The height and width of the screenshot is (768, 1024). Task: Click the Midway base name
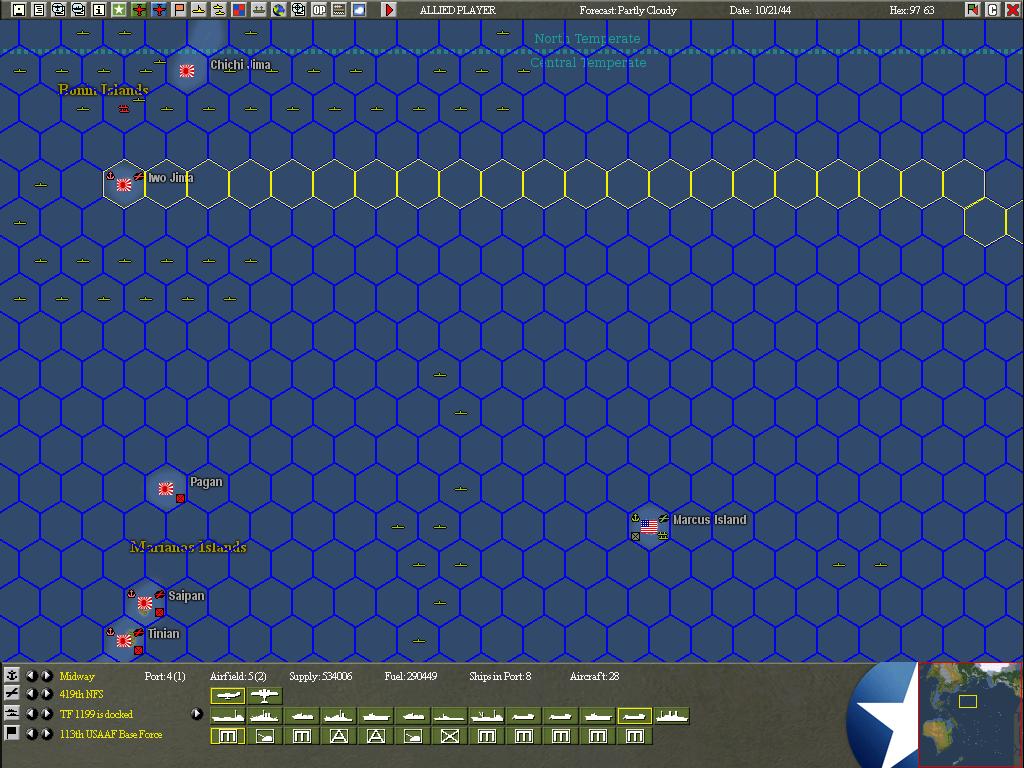pyautogui.click(x=77, y=676)
